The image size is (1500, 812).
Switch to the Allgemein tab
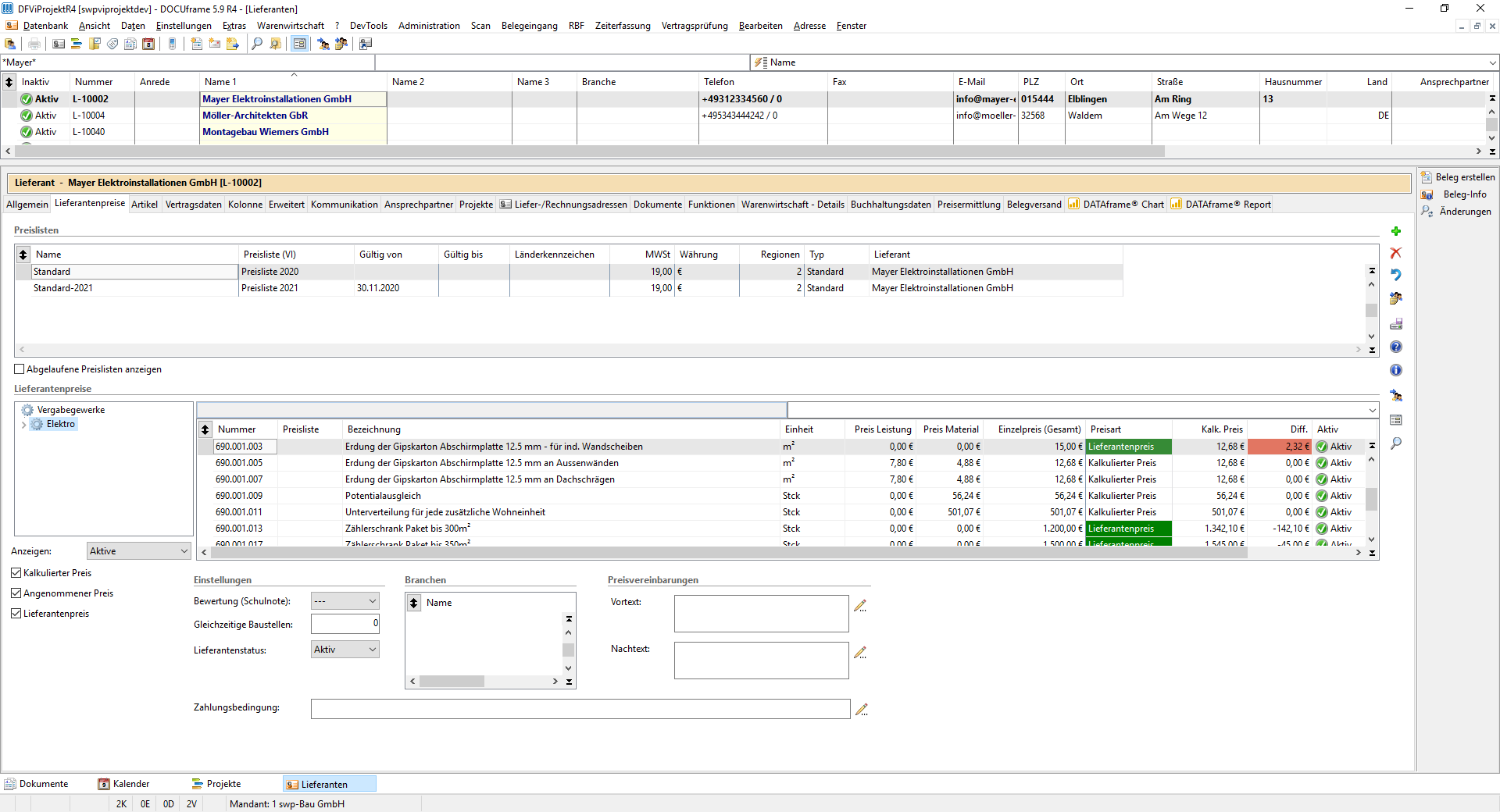click(x=27, y=205)
